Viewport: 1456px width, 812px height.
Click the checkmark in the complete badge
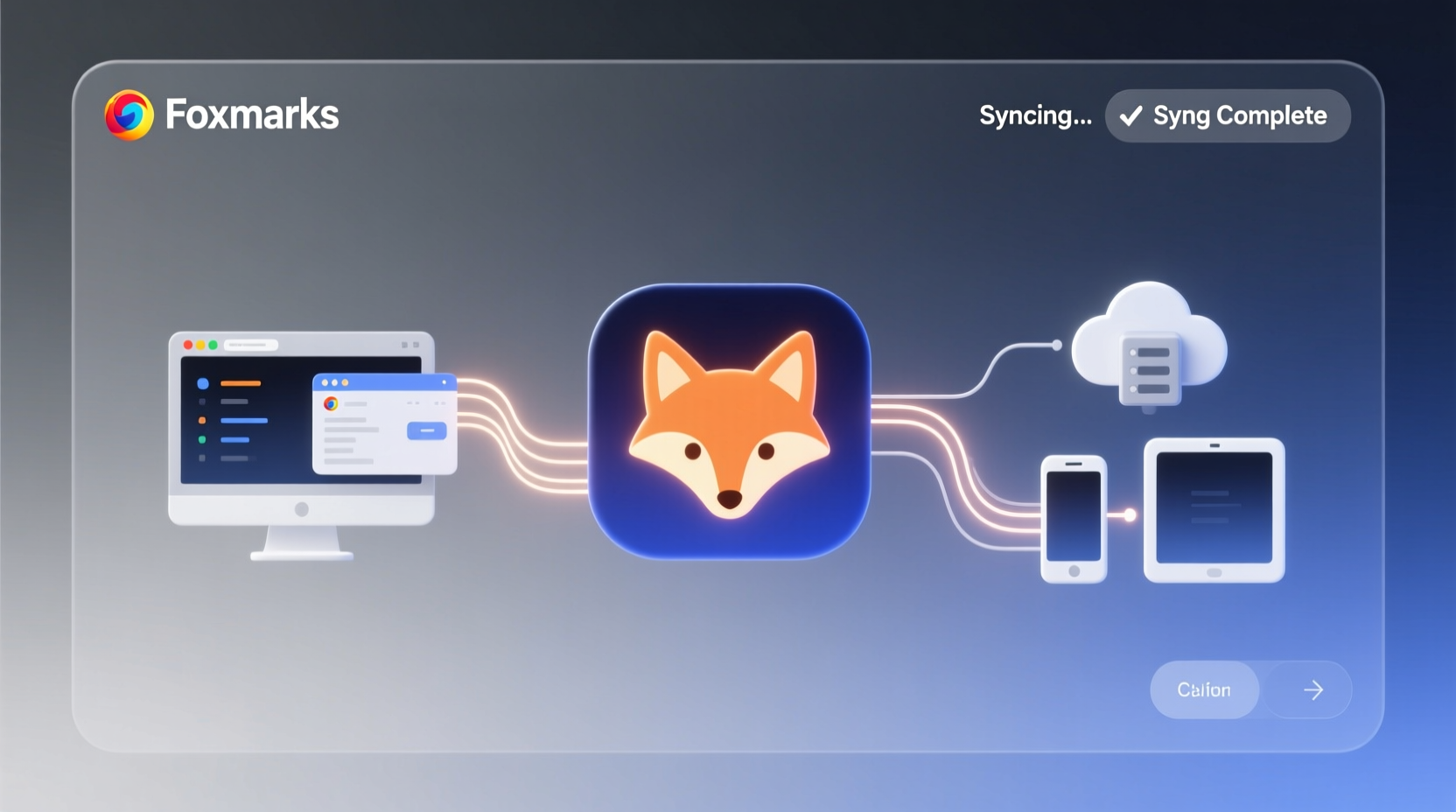(1130, 115)
